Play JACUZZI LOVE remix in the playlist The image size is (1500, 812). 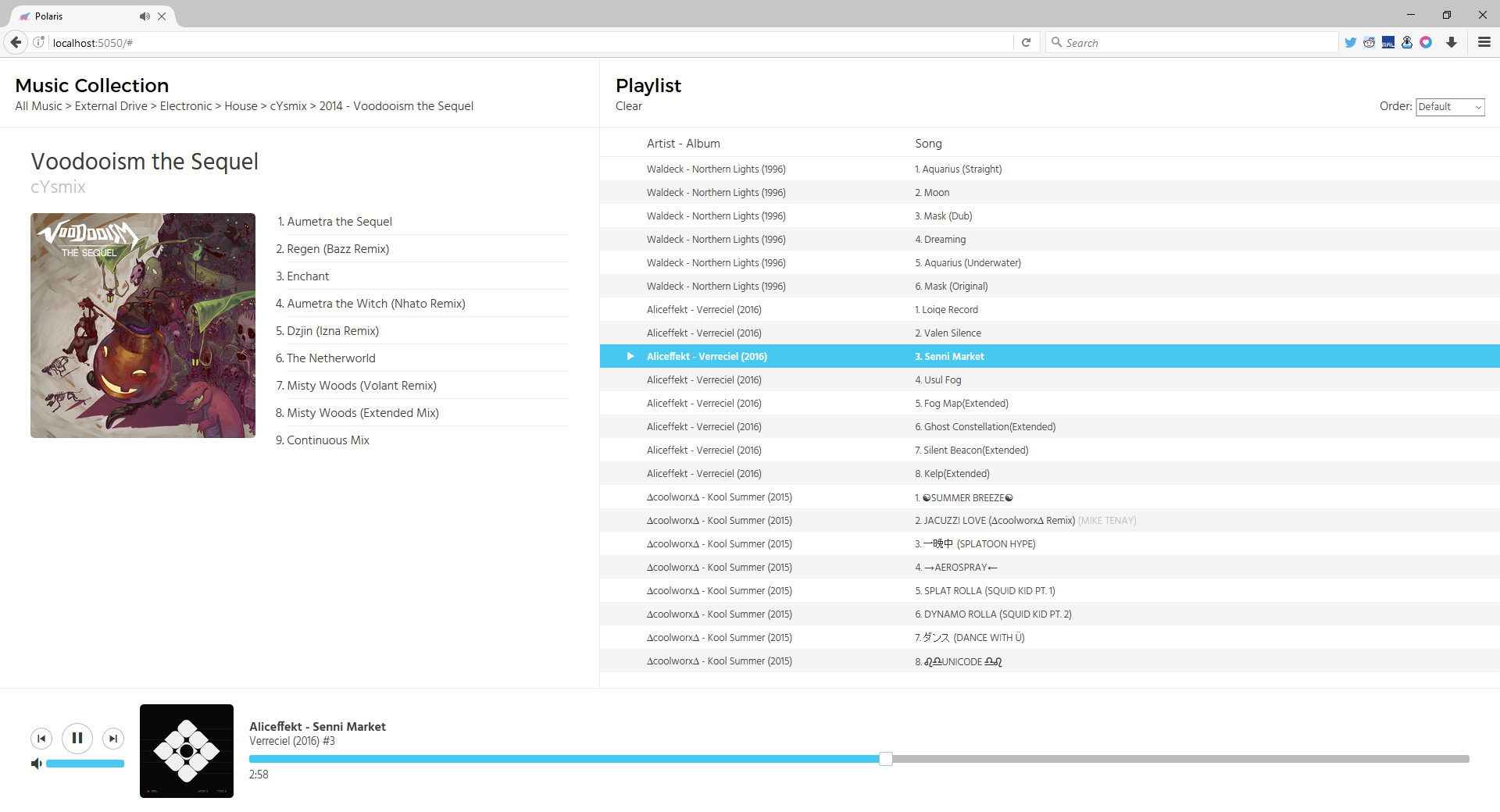tap(1050, 520)
